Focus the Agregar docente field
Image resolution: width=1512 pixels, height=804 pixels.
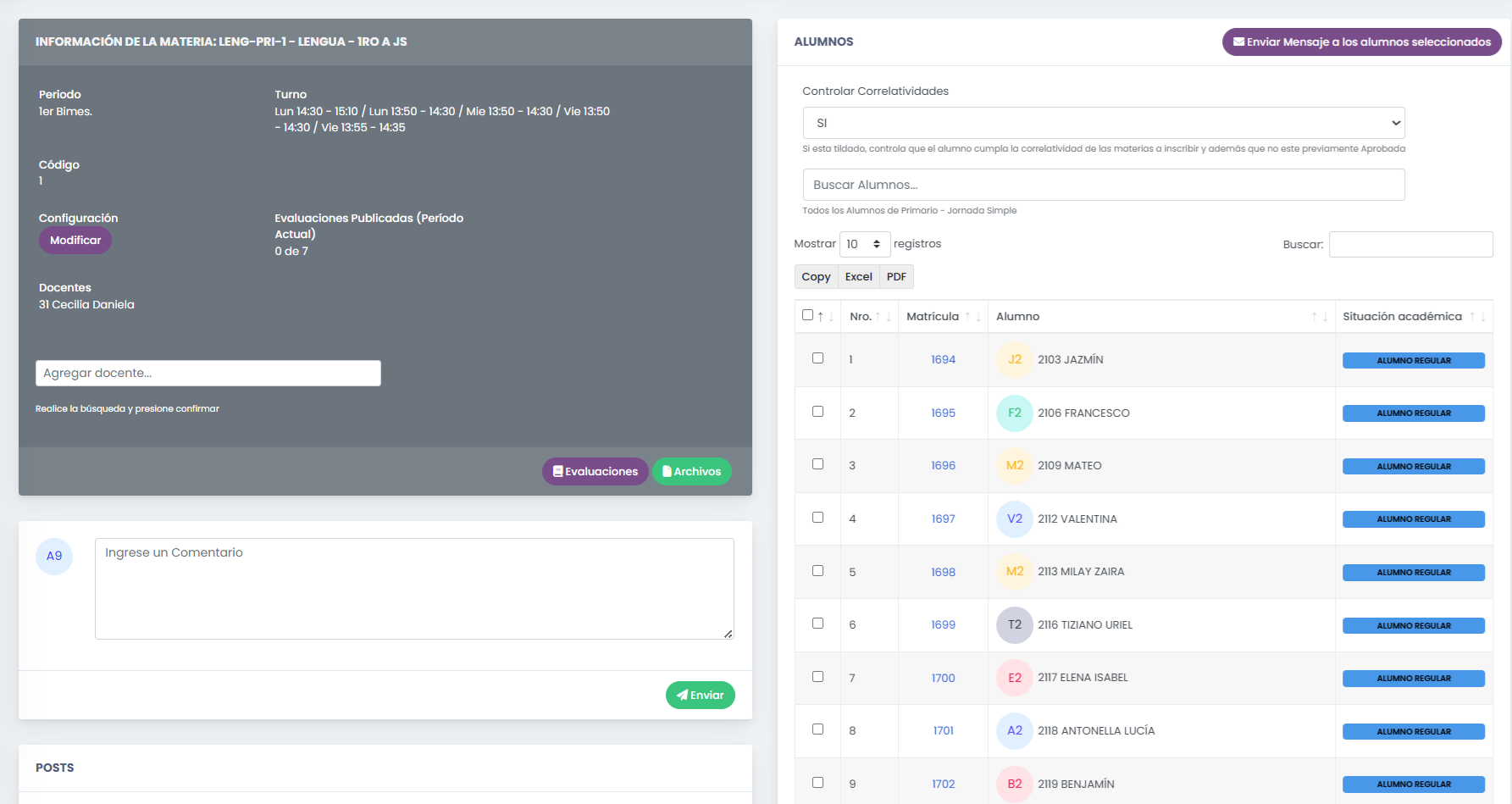[x=208, y=374]
